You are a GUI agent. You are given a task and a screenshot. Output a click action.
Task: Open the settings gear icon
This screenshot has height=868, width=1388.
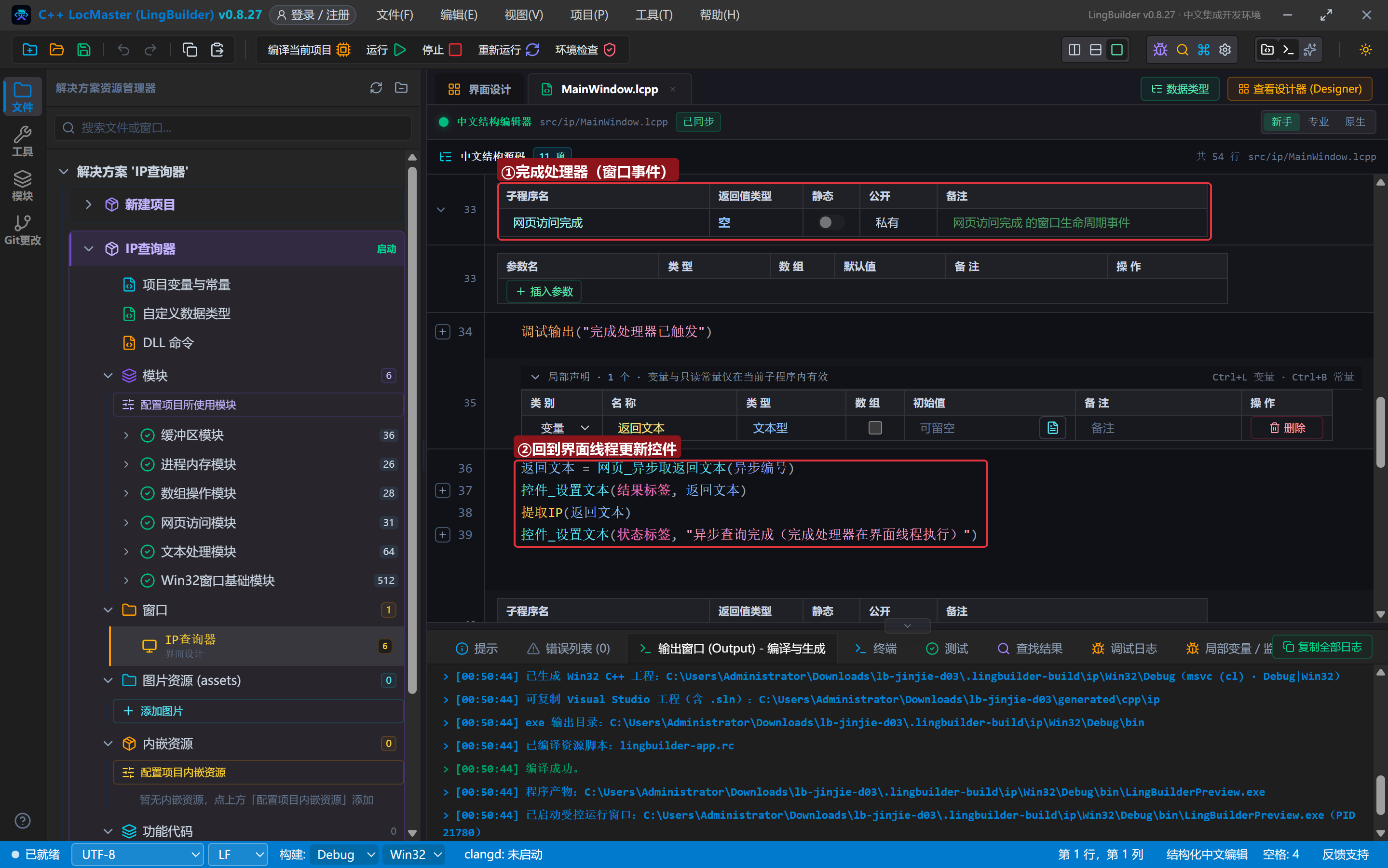point(1225,50)
